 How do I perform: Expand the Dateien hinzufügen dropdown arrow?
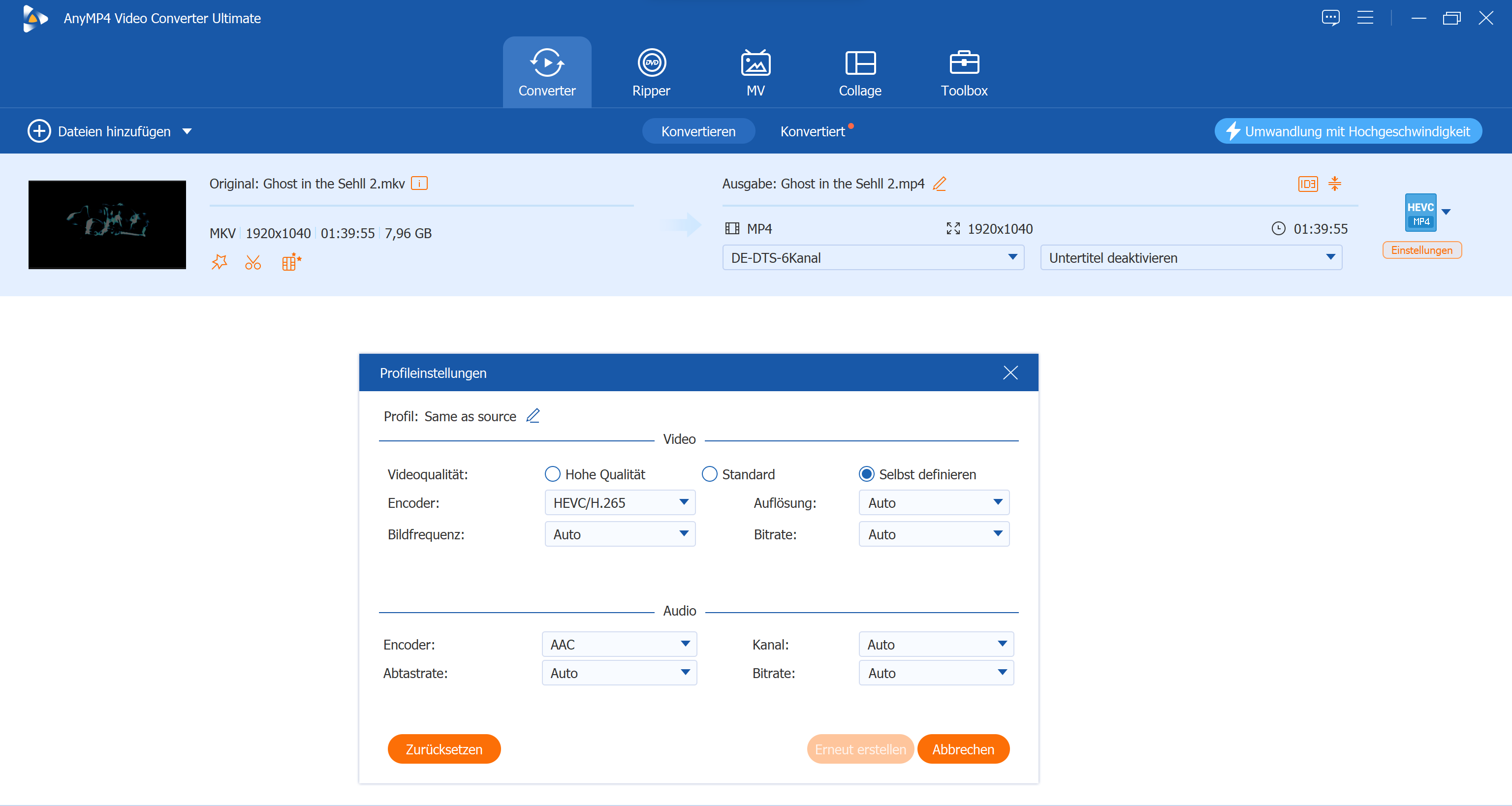(x=187, y=131)
